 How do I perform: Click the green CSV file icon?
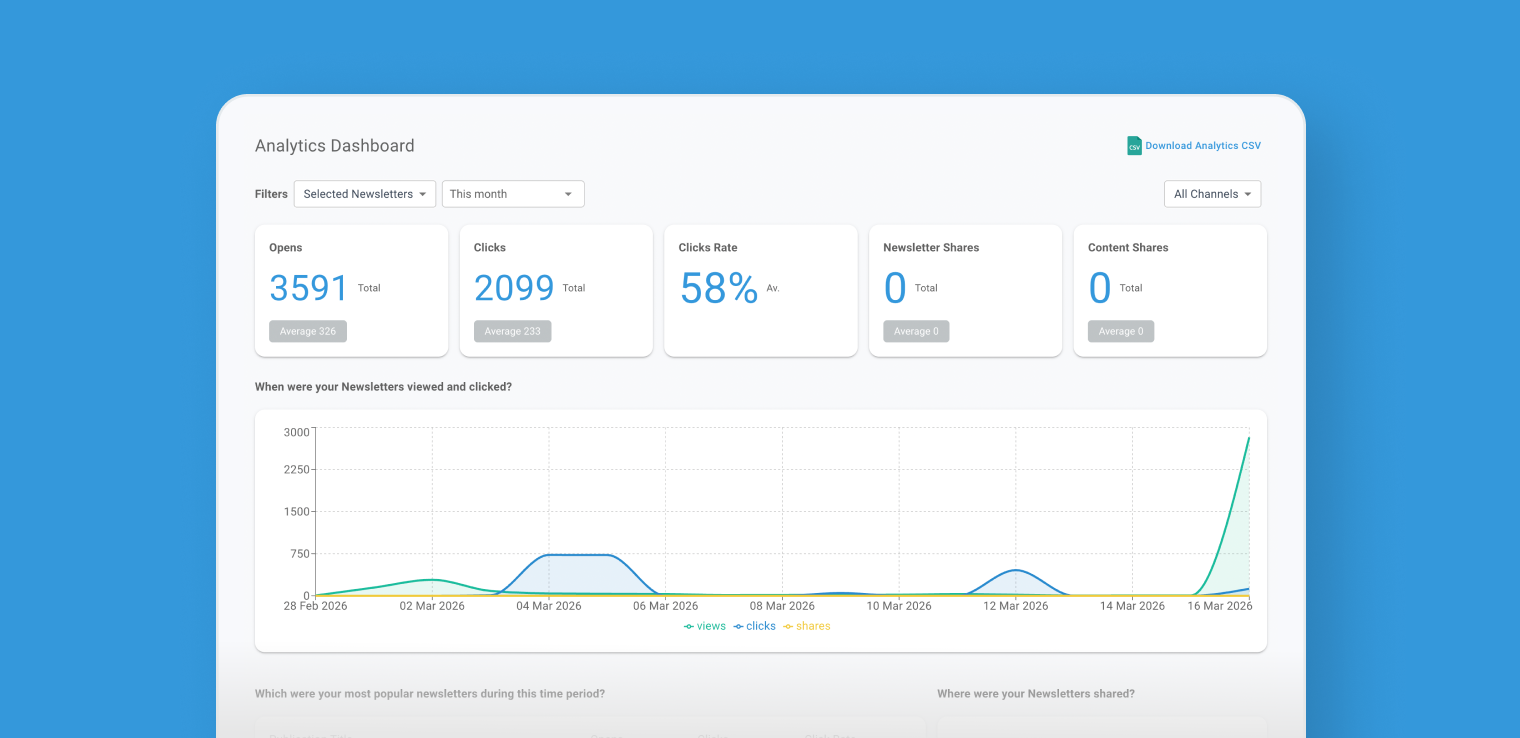(1134, 145)
